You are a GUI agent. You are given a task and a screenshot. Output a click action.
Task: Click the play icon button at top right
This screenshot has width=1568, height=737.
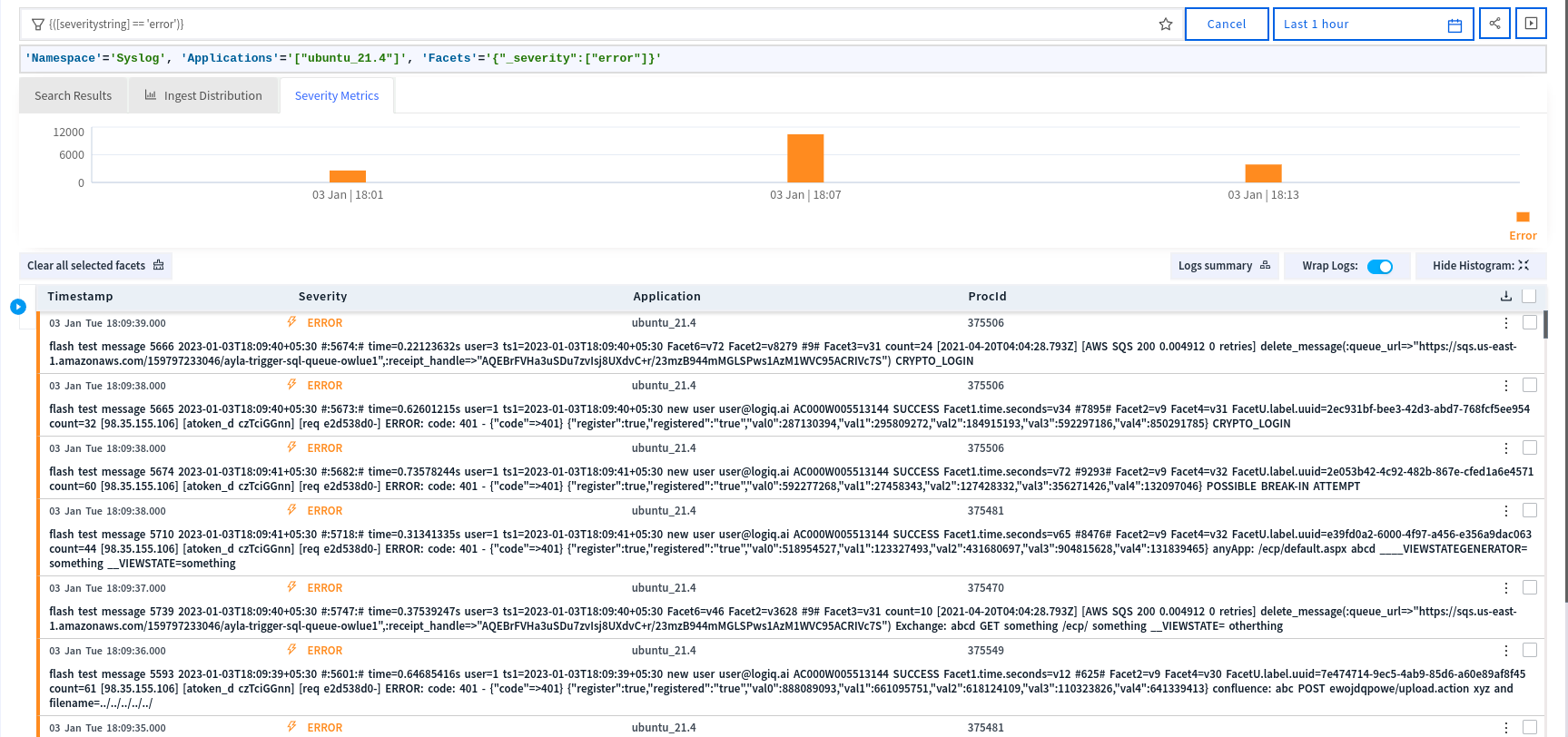point(1531,24)
